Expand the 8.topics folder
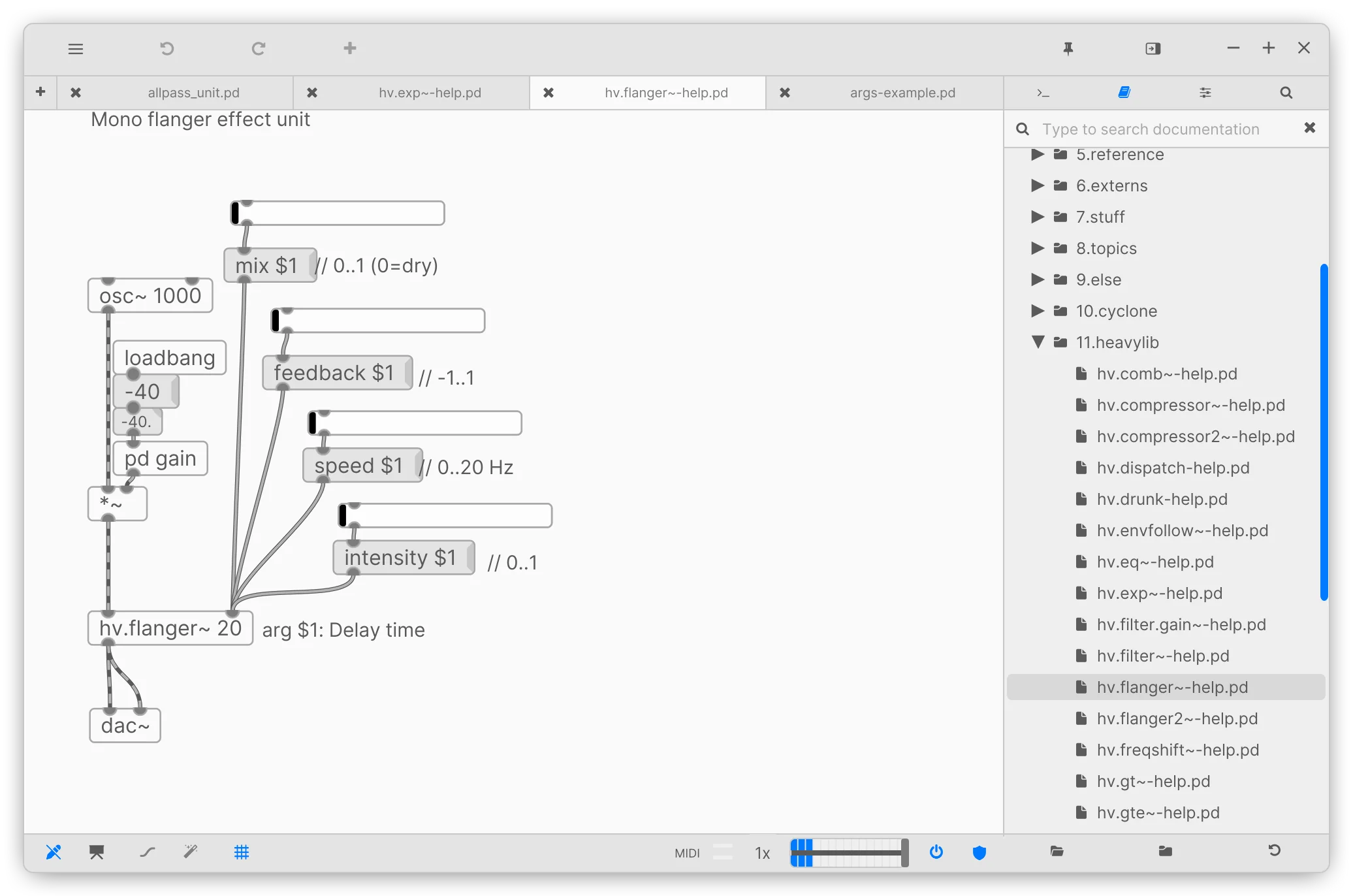The width and height of the screenshot is (1353, 896). tap(1037, 248)
